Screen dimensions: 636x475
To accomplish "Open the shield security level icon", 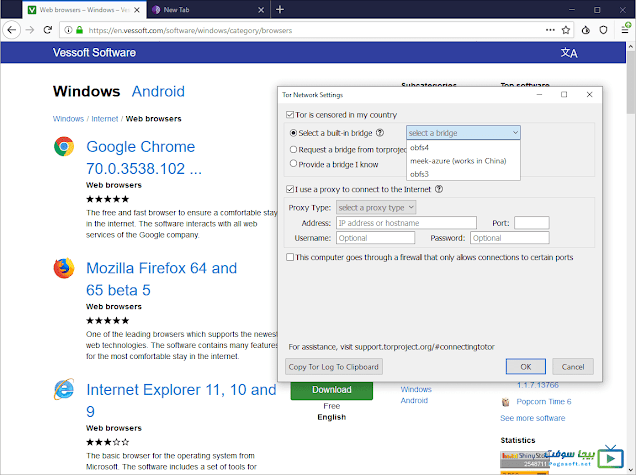I will pos(604,30).
